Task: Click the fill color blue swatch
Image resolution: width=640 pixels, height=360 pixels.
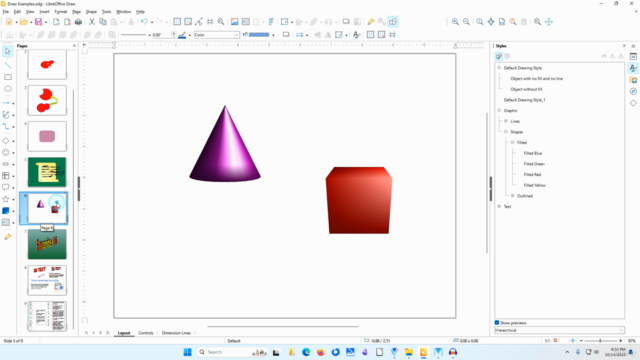Action: (x=259, y=35)
